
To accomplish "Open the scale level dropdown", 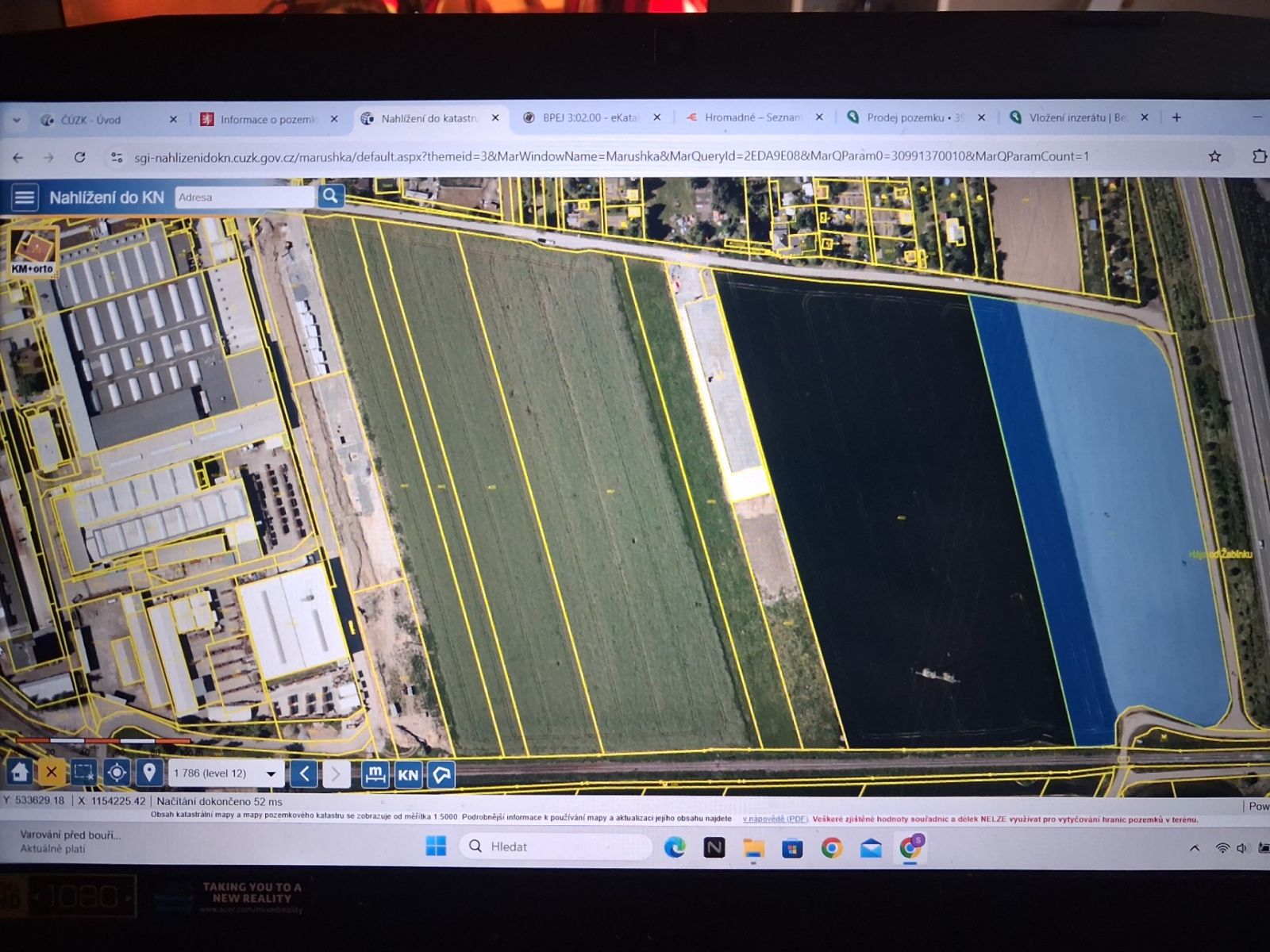I will click(225, 773).
